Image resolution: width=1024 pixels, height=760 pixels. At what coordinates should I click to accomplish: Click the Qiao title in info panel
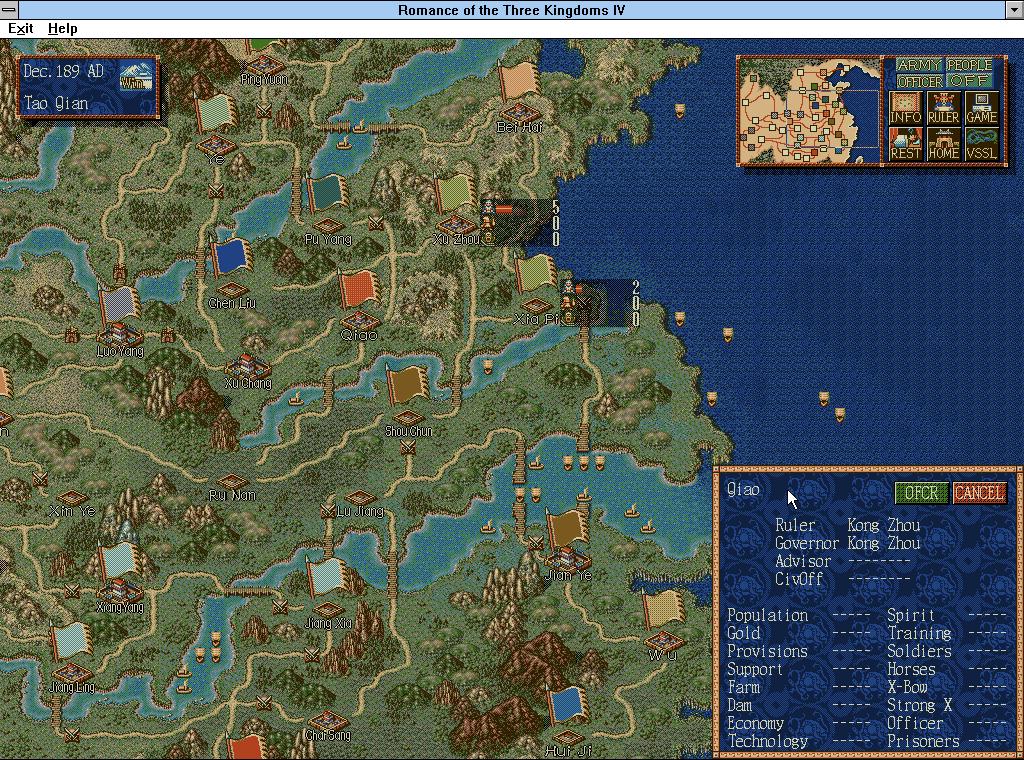click(743, 490)
